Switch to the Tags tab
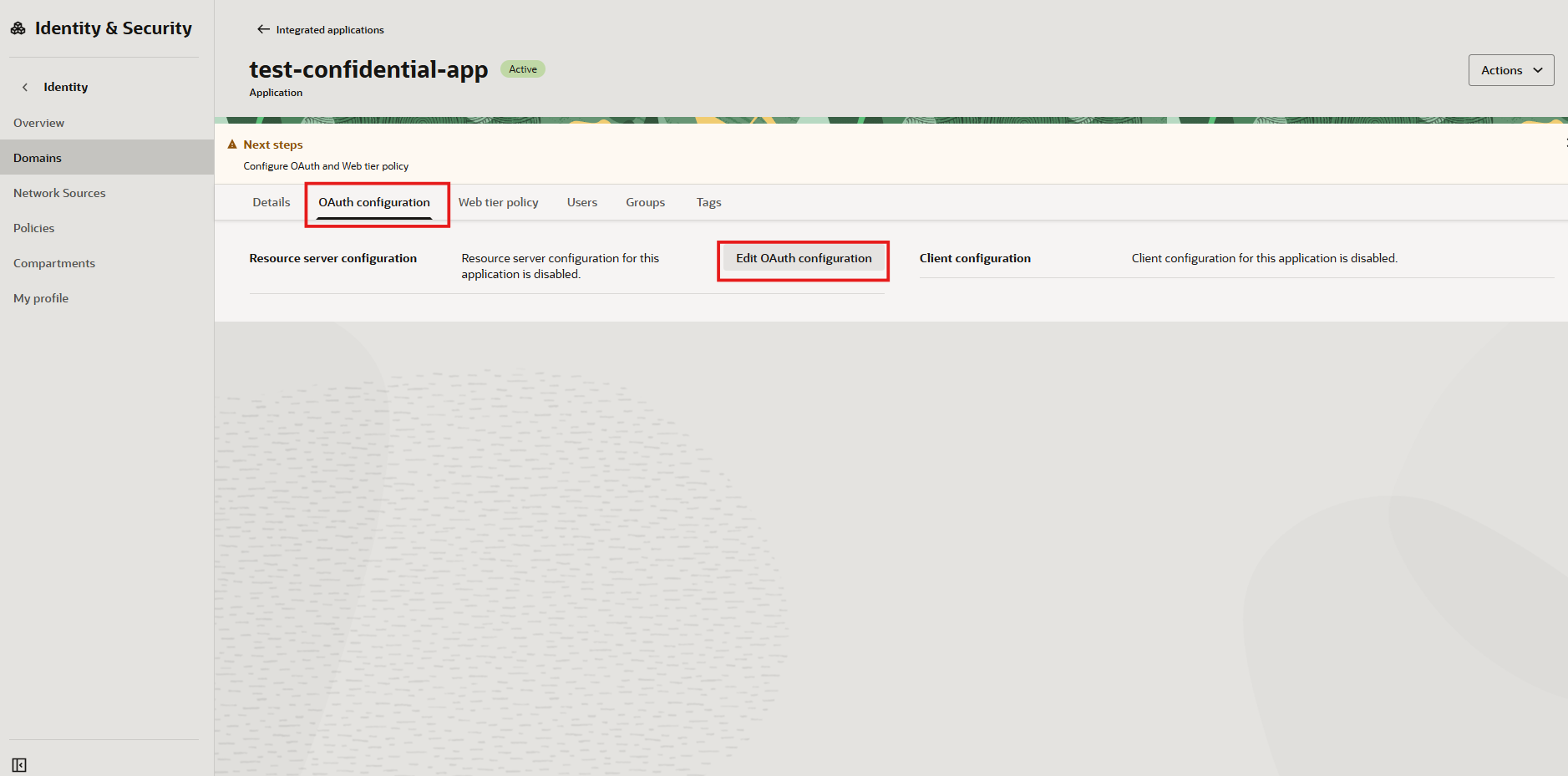 click(x=708, y=202)
